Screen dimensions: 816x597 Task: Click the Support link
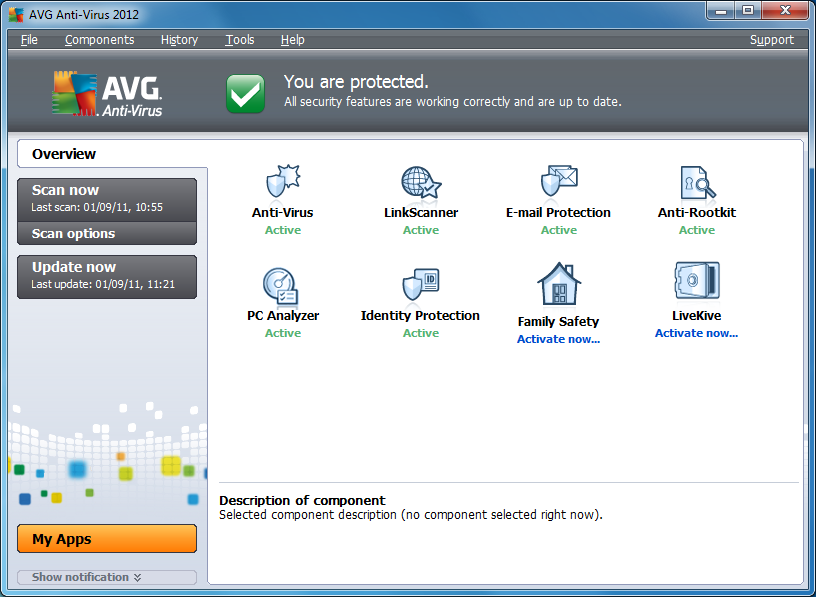771,40
